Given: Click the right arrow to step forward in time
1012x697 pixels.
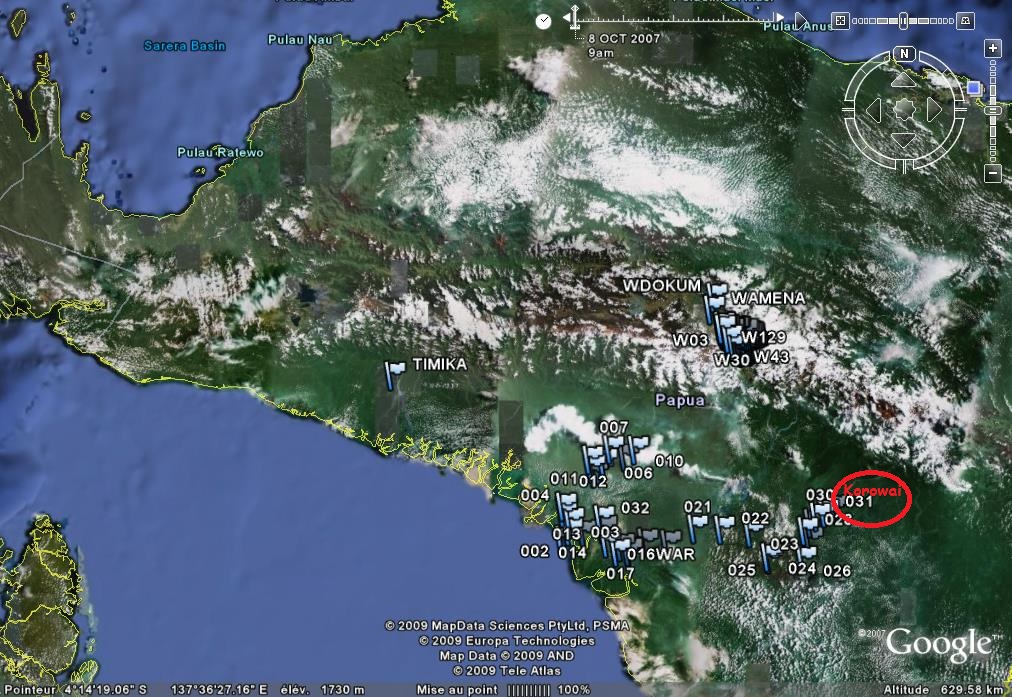Looking at the screenshot, I should [x=781, y=18].
